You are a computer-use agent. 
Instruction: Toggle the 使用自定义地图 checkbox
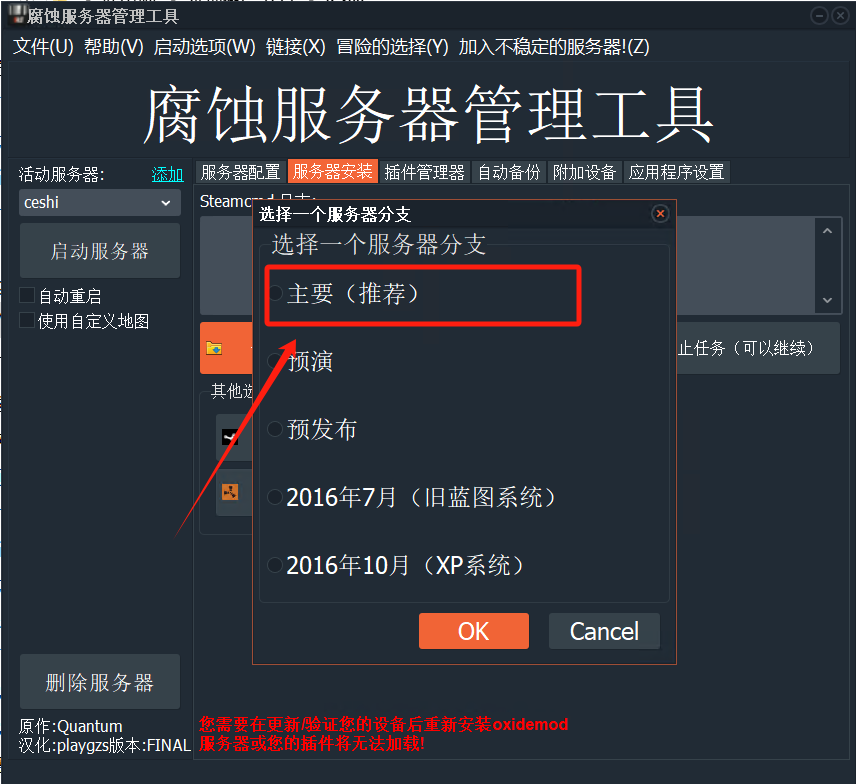[28, 321]
